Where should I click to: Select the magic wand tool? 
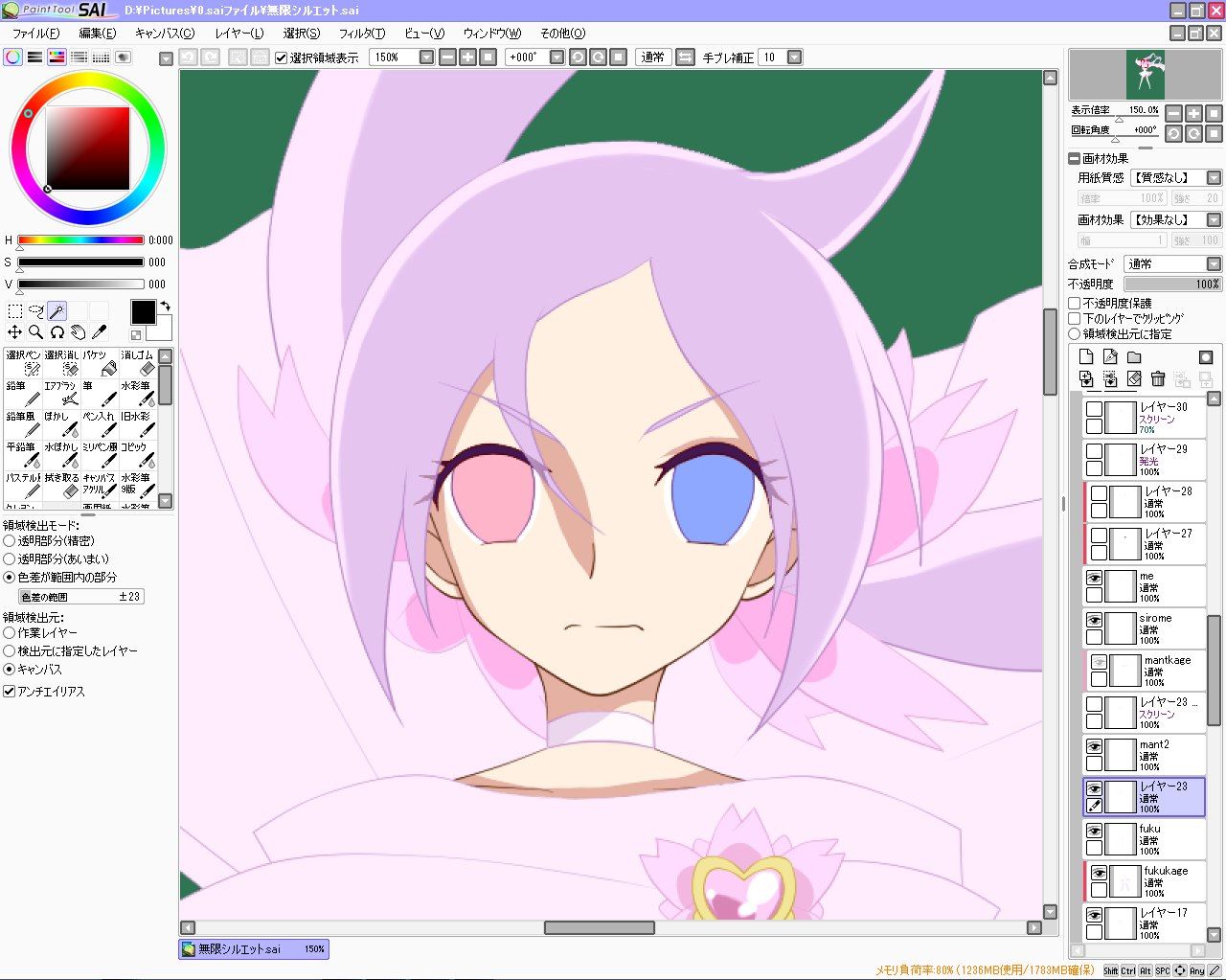(x=57, y=311)
